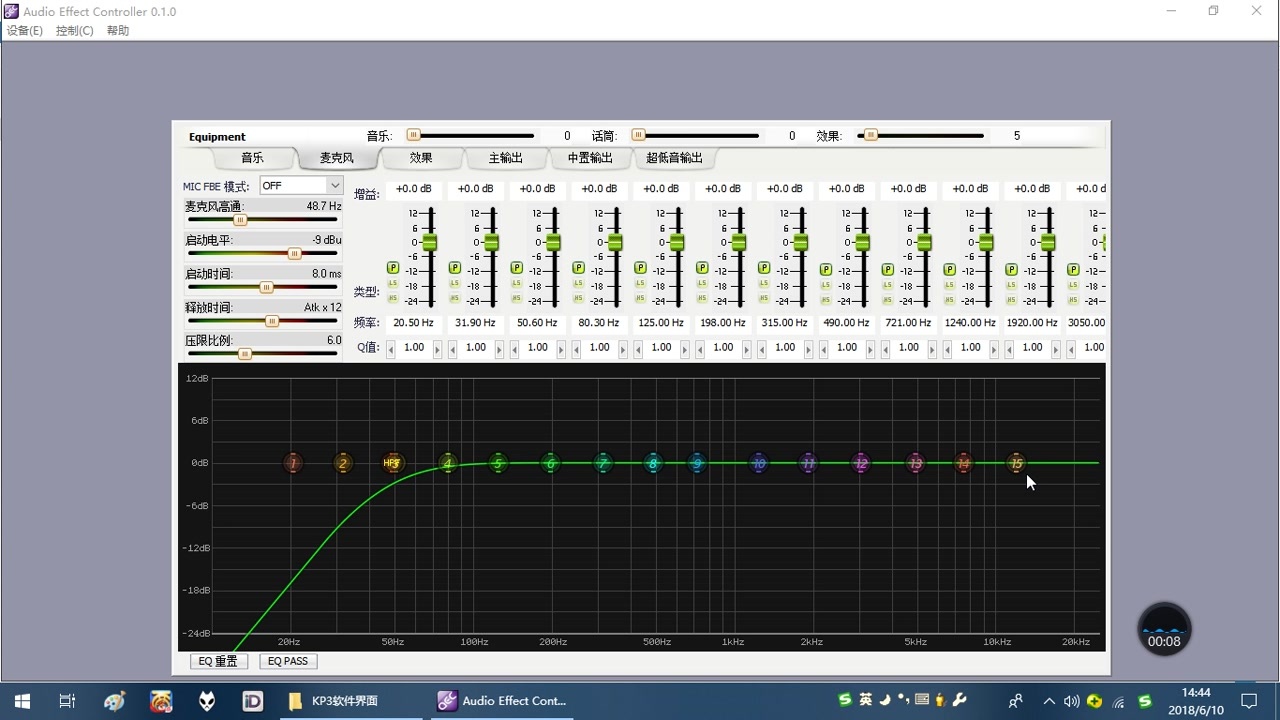Open the Action Center notifications icon
1280x720 pixels.
1249,701
